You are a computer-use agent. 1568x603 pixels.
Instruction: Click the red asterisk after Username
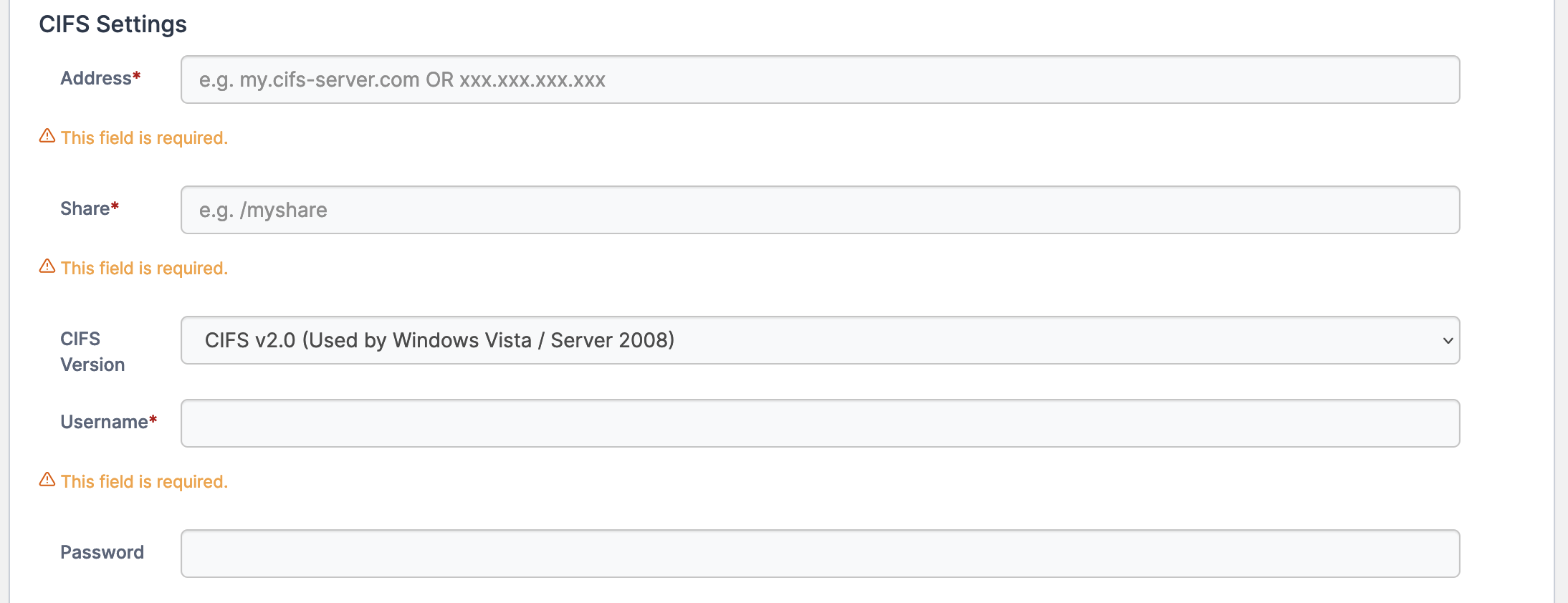(x=153, y=420)
